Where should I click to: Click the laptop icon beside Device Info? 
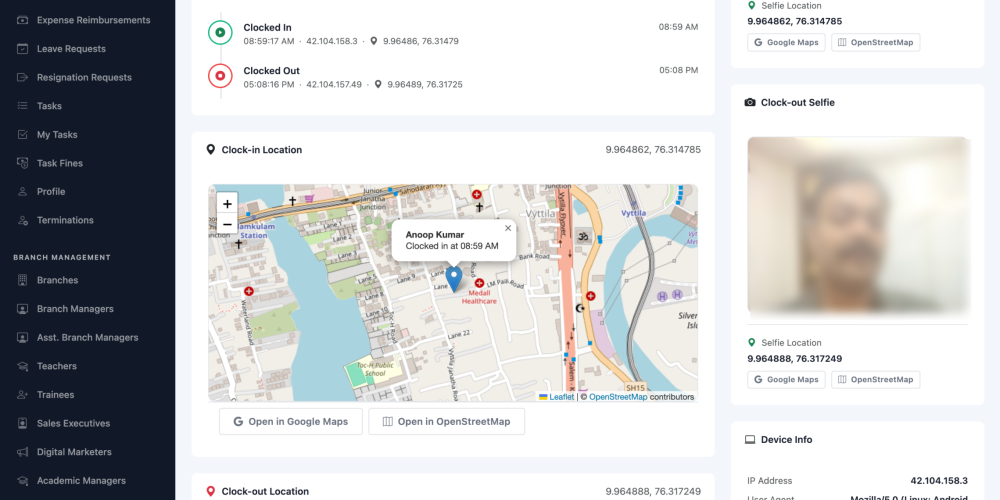[x=750, y=439]
